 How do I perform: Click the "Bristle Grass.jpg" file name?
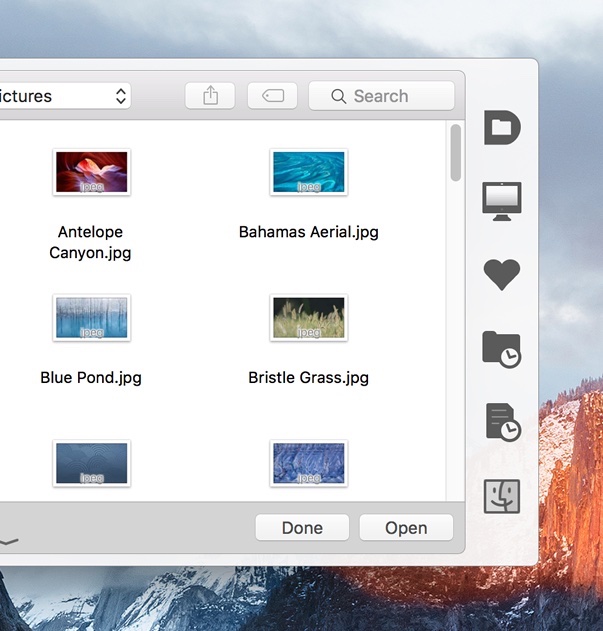(308, 378)
